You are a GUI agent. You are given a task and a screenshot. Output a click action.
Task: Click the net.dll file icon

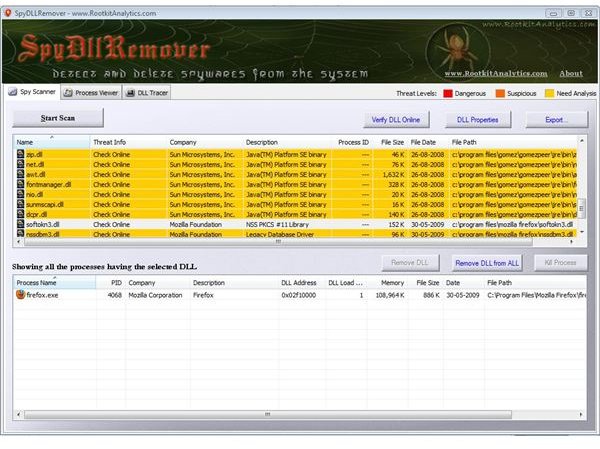click(x=20, y=164)
